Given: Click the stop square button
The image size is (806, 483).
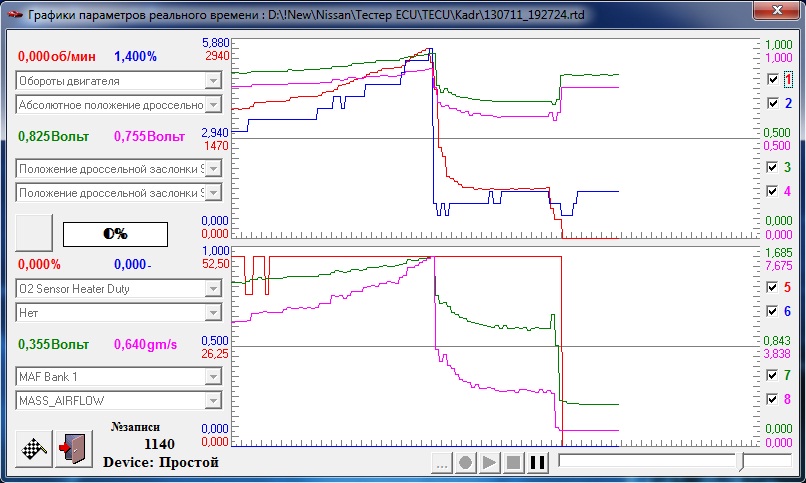Looking at the screenshot, I should coord(514,462).
